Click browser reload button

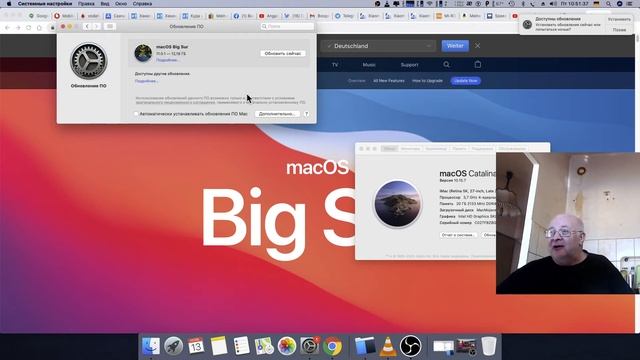pos(29,28)
